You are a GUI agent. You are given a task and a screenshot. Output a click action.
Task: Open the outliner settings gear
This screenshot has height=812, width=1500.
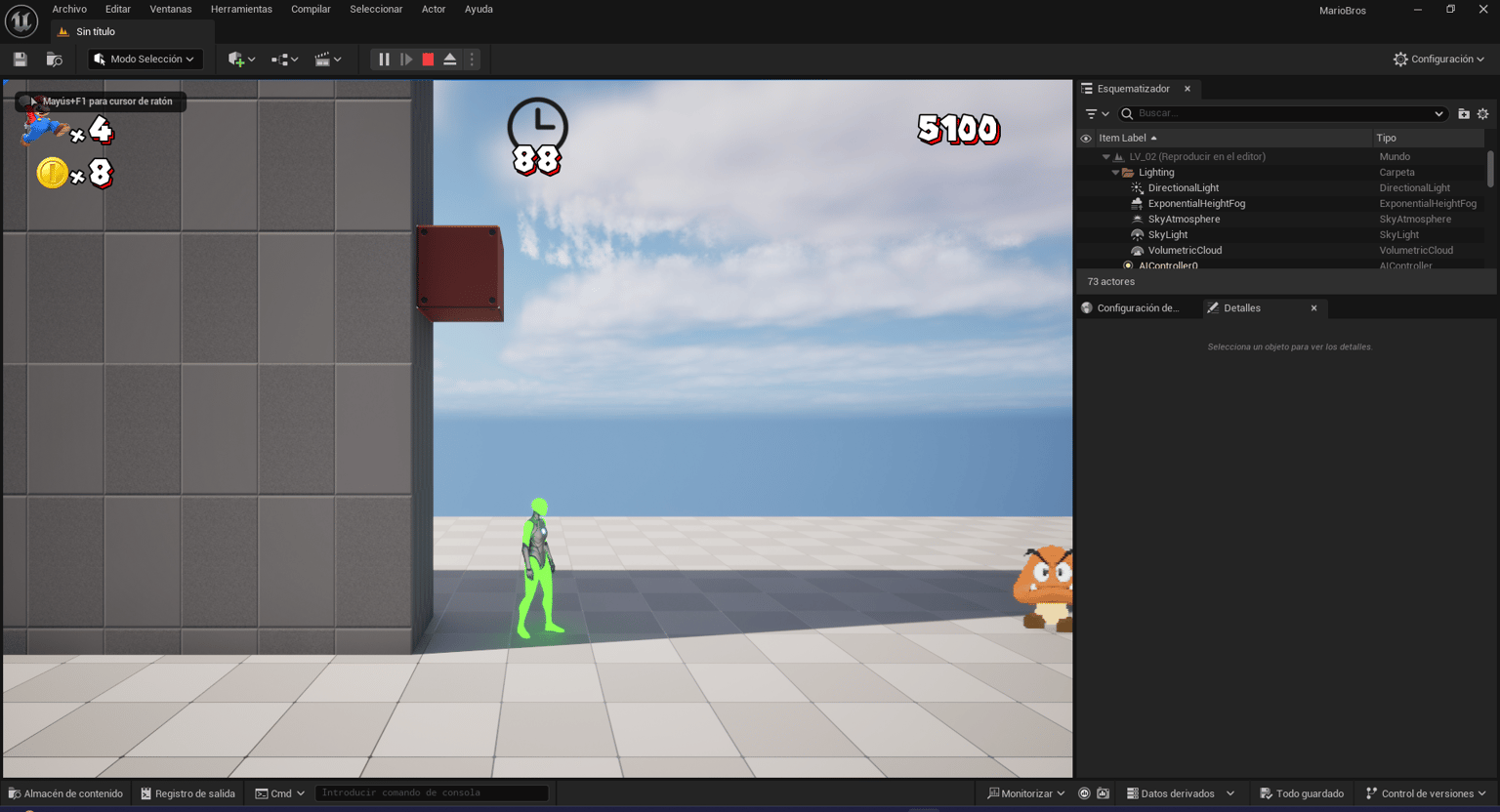coord(1482,113)
